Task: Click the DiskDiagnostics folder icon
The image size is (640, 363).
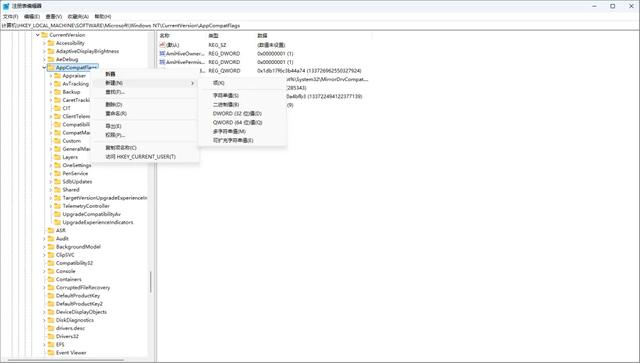Action: click(51, 320)
